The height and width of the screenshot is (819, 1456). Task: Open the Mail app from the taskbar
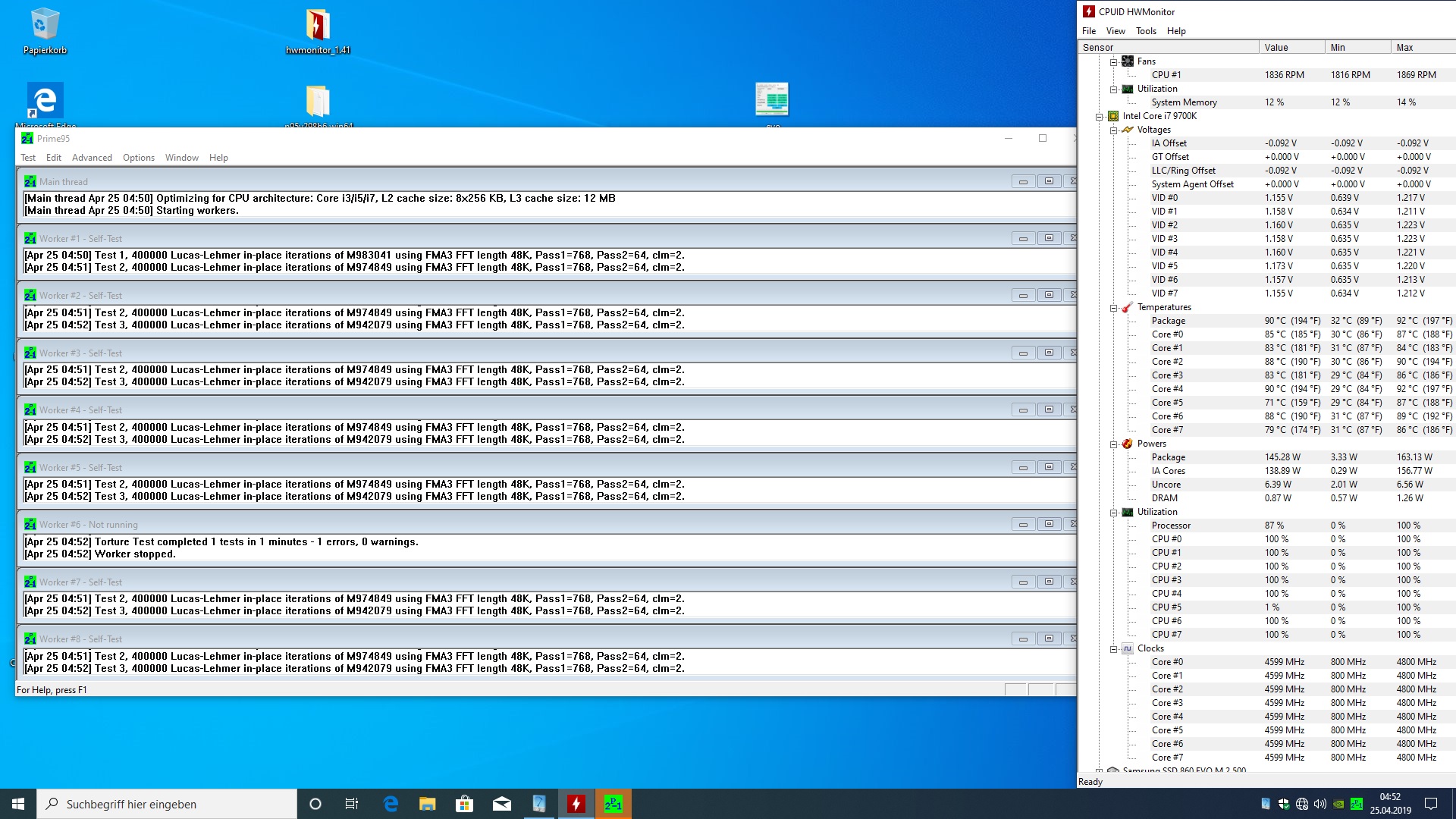502,804
